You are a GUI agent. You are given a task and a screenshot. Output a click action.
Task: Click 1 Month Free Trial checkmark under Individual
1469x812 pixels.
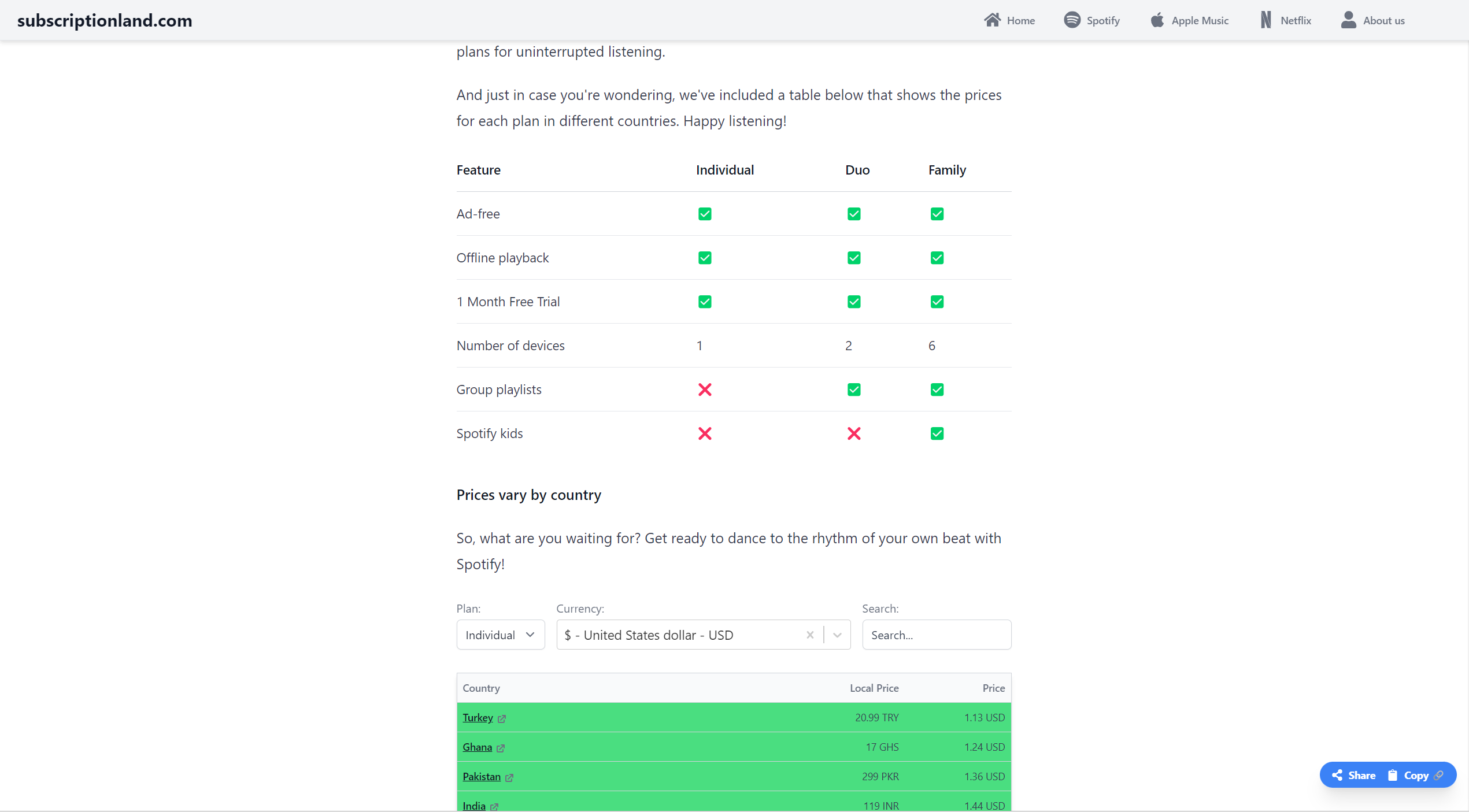(705, 302)
